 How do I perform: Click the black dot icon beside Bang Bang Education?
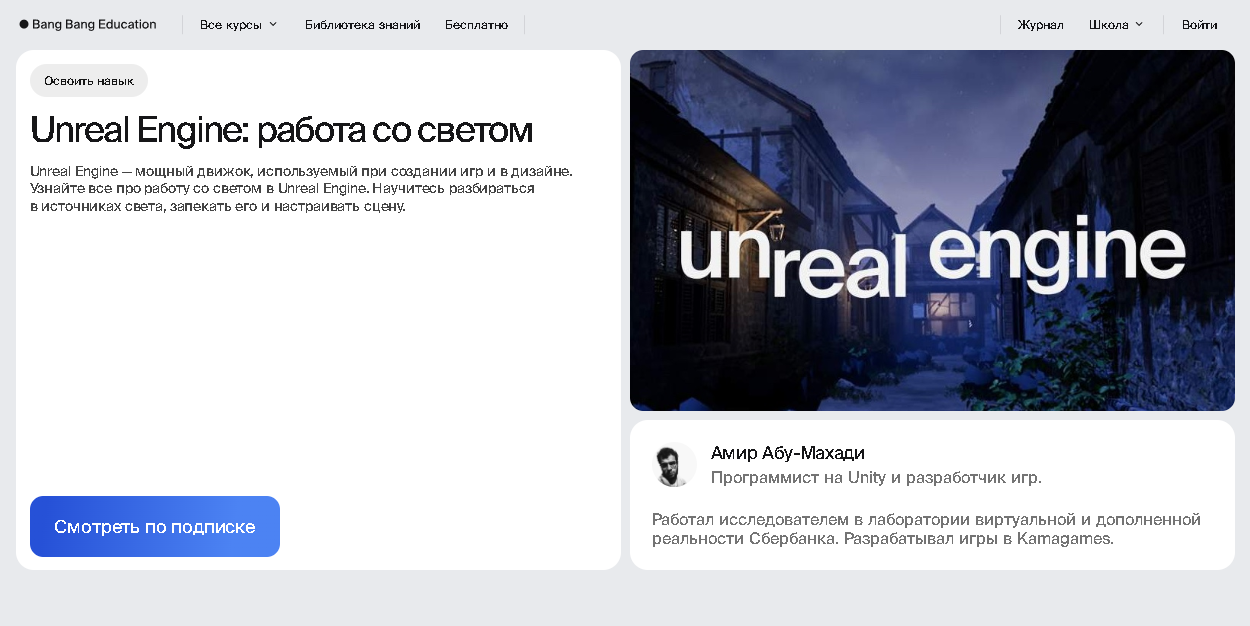(24, 24)
